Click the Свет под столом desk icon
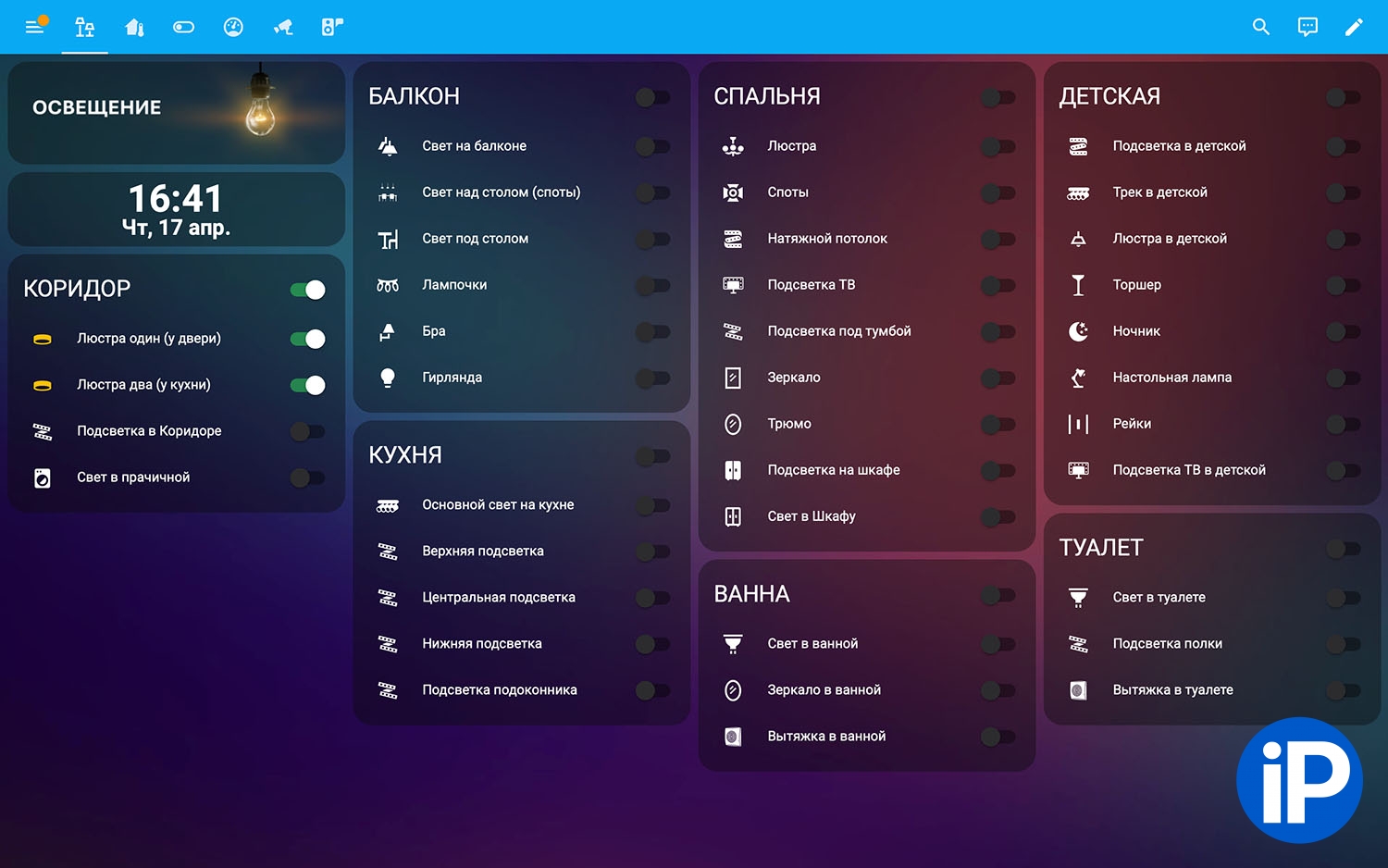 388,239
